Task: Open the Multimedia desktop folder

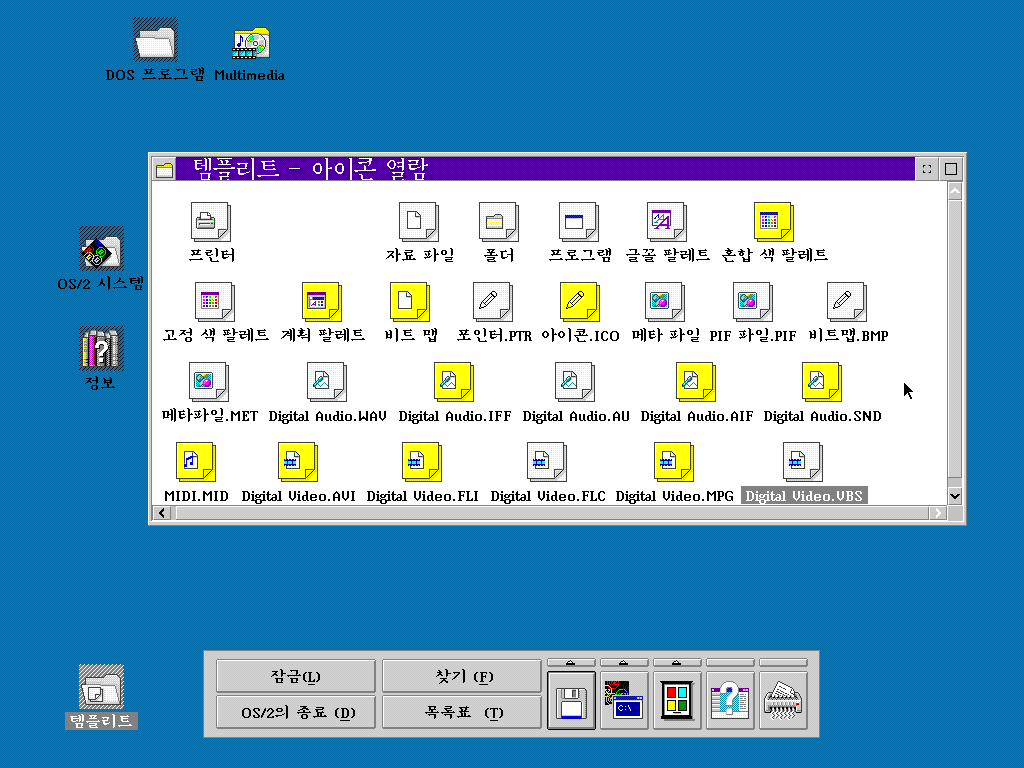Action: [x=251, y=43]
